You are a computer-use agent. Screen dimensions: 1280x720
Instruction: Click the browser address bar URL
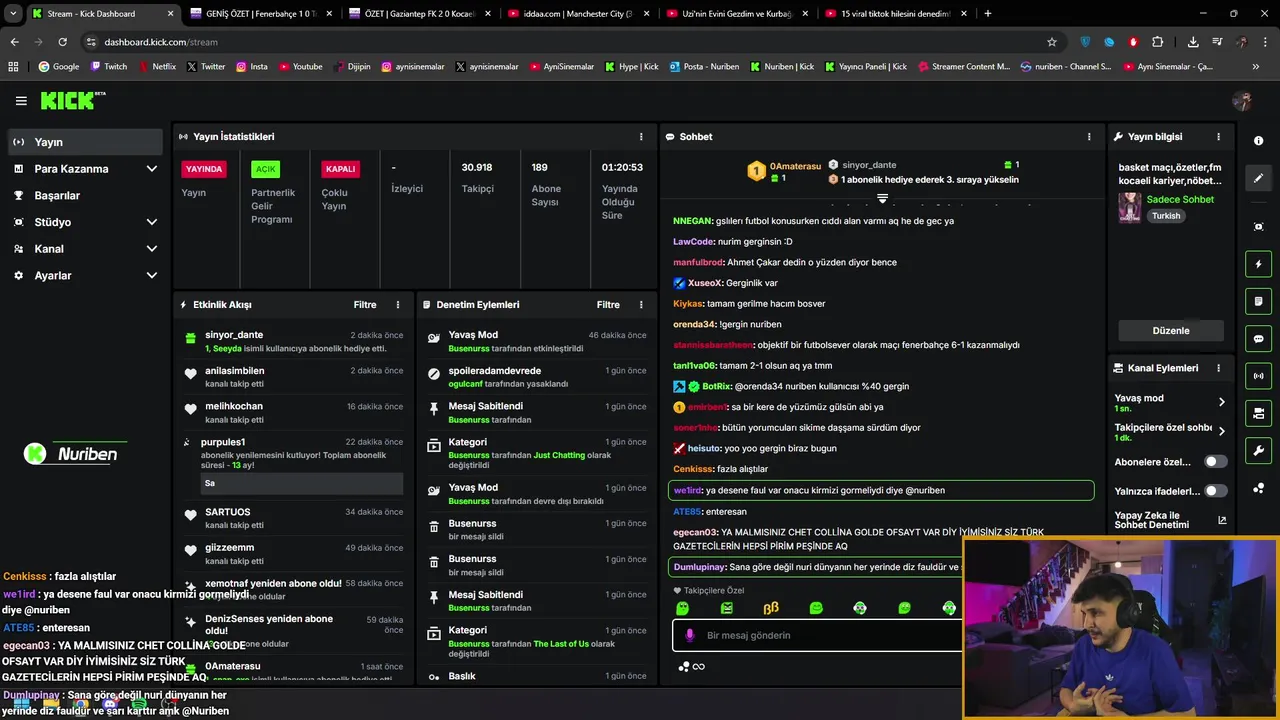coord(161,42)
